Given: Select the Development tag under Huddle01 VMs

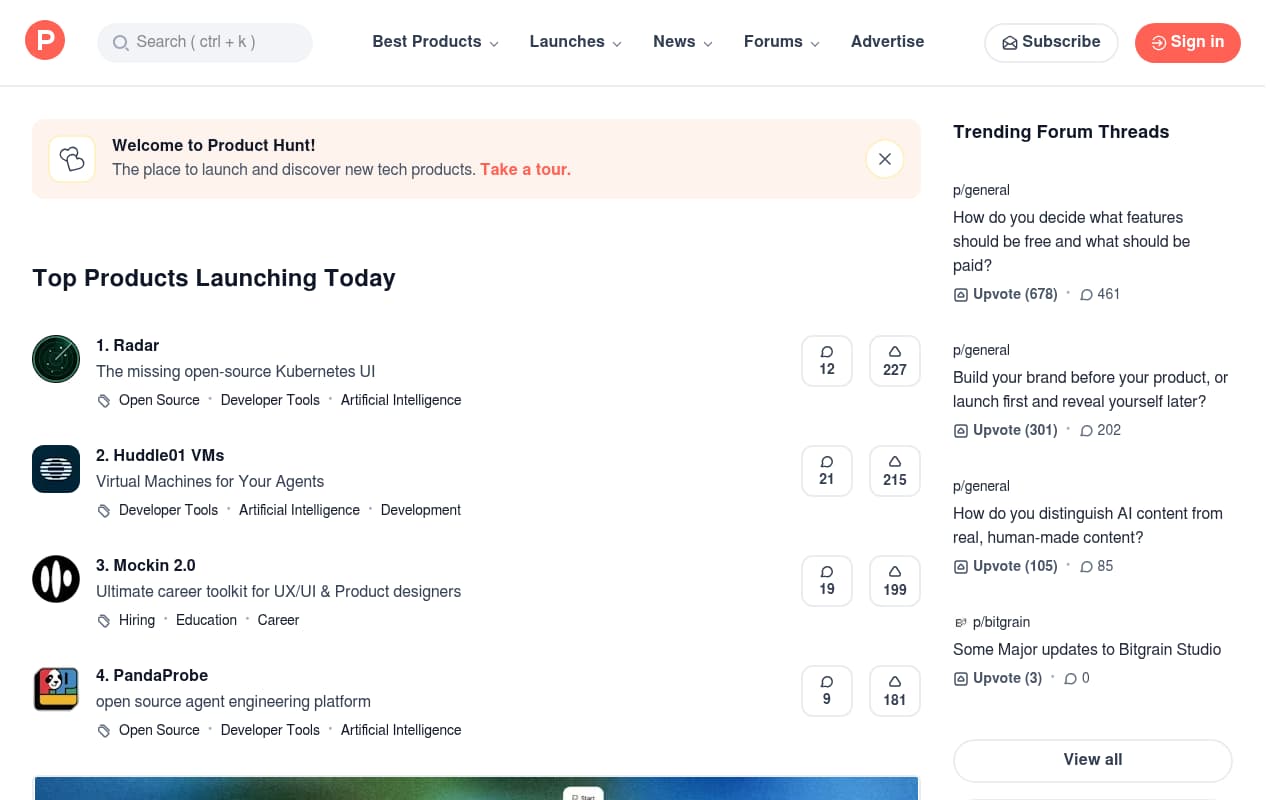Looking at the screenshot, I should point(421,510).
